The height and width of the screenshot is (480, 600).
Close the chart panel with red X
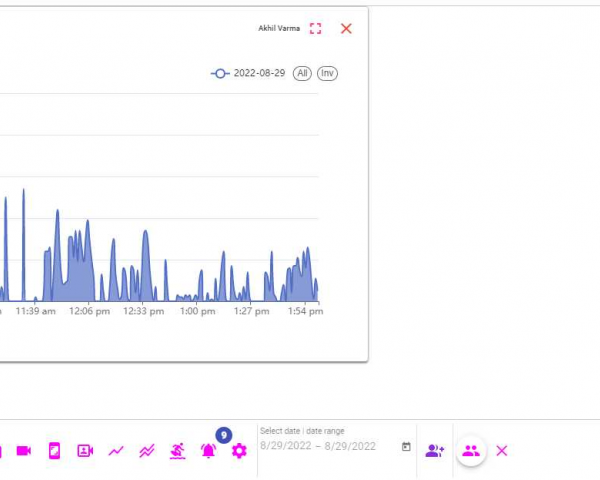click(x=346, y=29)
